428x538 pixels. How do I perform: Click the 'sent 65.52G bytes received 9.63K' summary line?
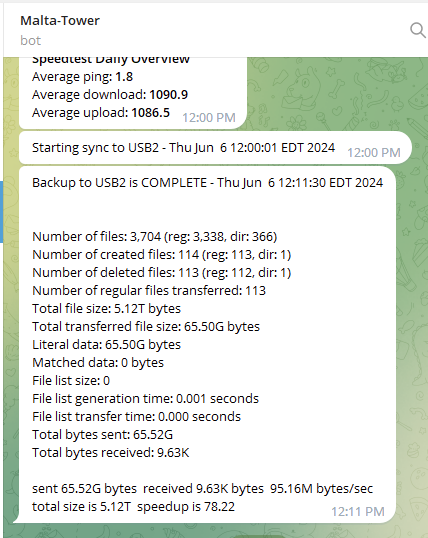click(203, 489)
